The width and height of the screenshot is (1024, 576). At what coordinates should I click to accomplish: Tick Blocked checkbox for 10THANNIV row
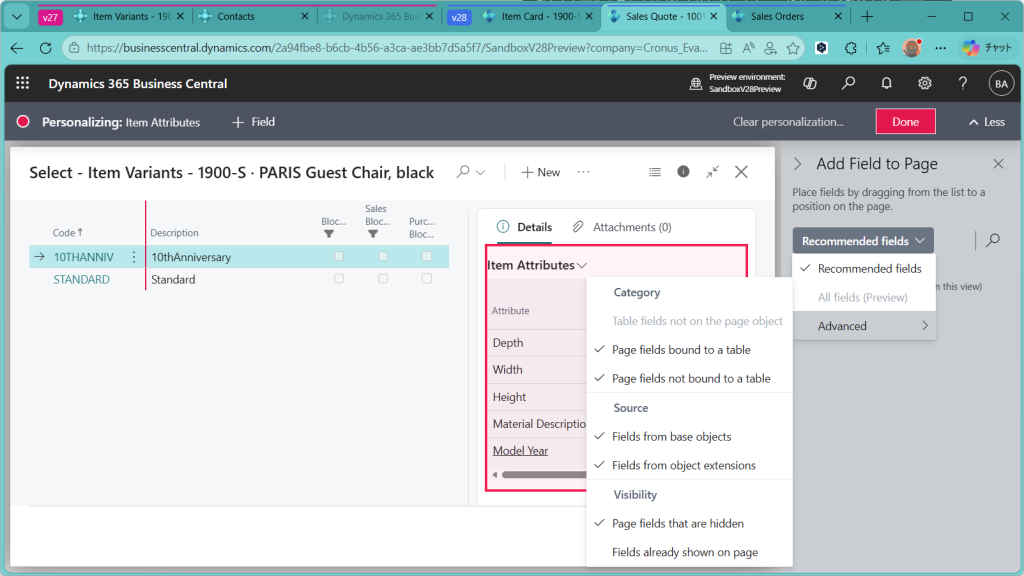[x=339, y=257]
